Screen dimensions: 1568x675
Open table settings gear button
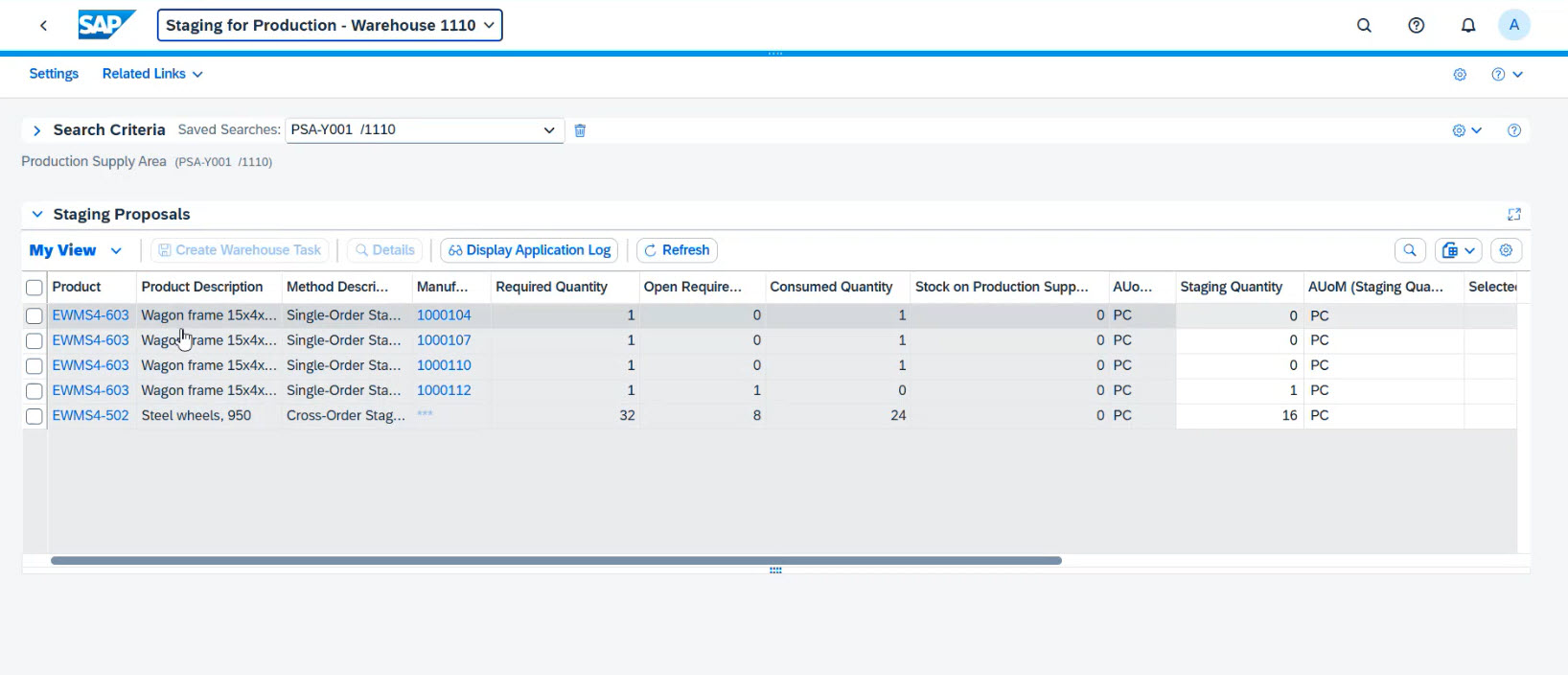click(1506, 250)
